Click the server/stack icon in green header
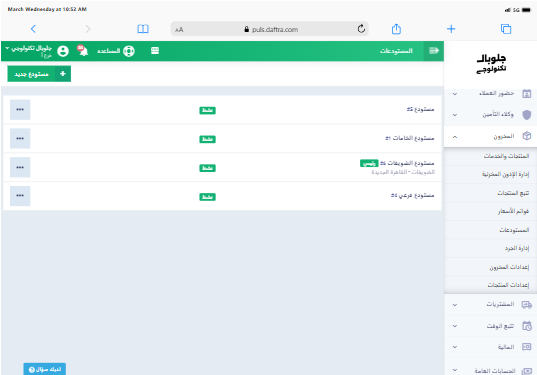 pos(155,51)
